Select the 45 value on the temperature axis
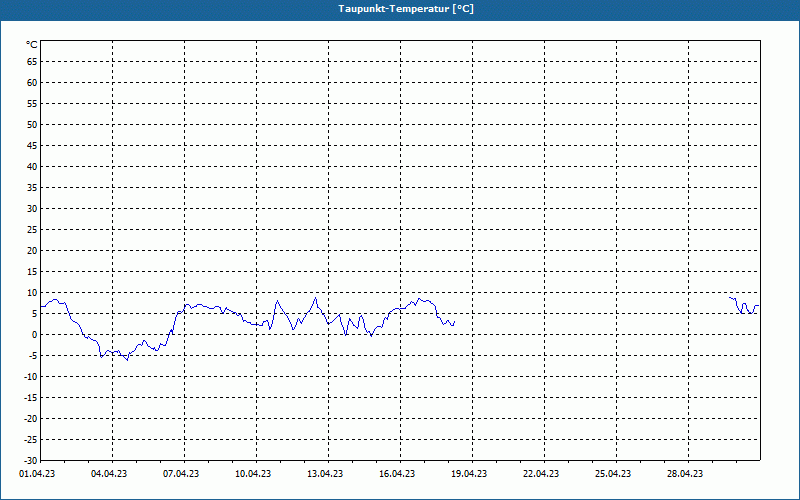Image resolution: width=800 pixels, height=500 pixels. click(32, 145)
